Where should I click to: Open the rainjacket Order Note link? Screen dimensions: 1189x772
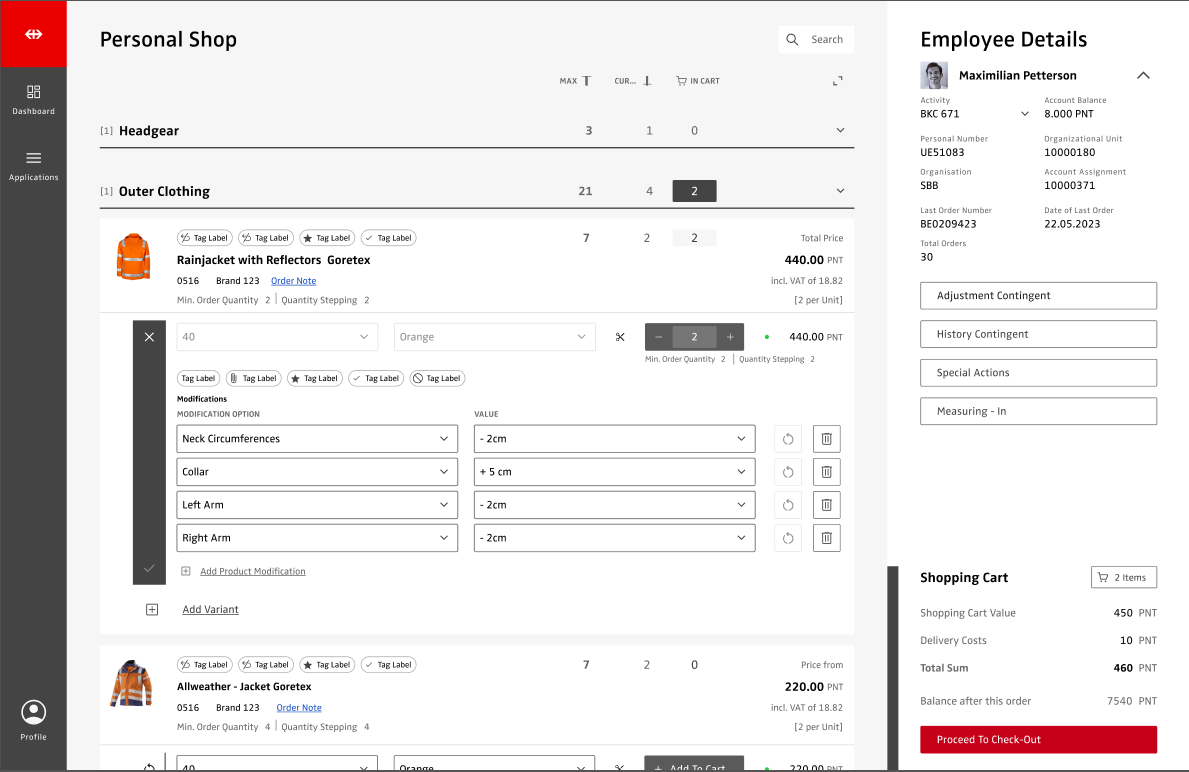[x=293, y=281]
